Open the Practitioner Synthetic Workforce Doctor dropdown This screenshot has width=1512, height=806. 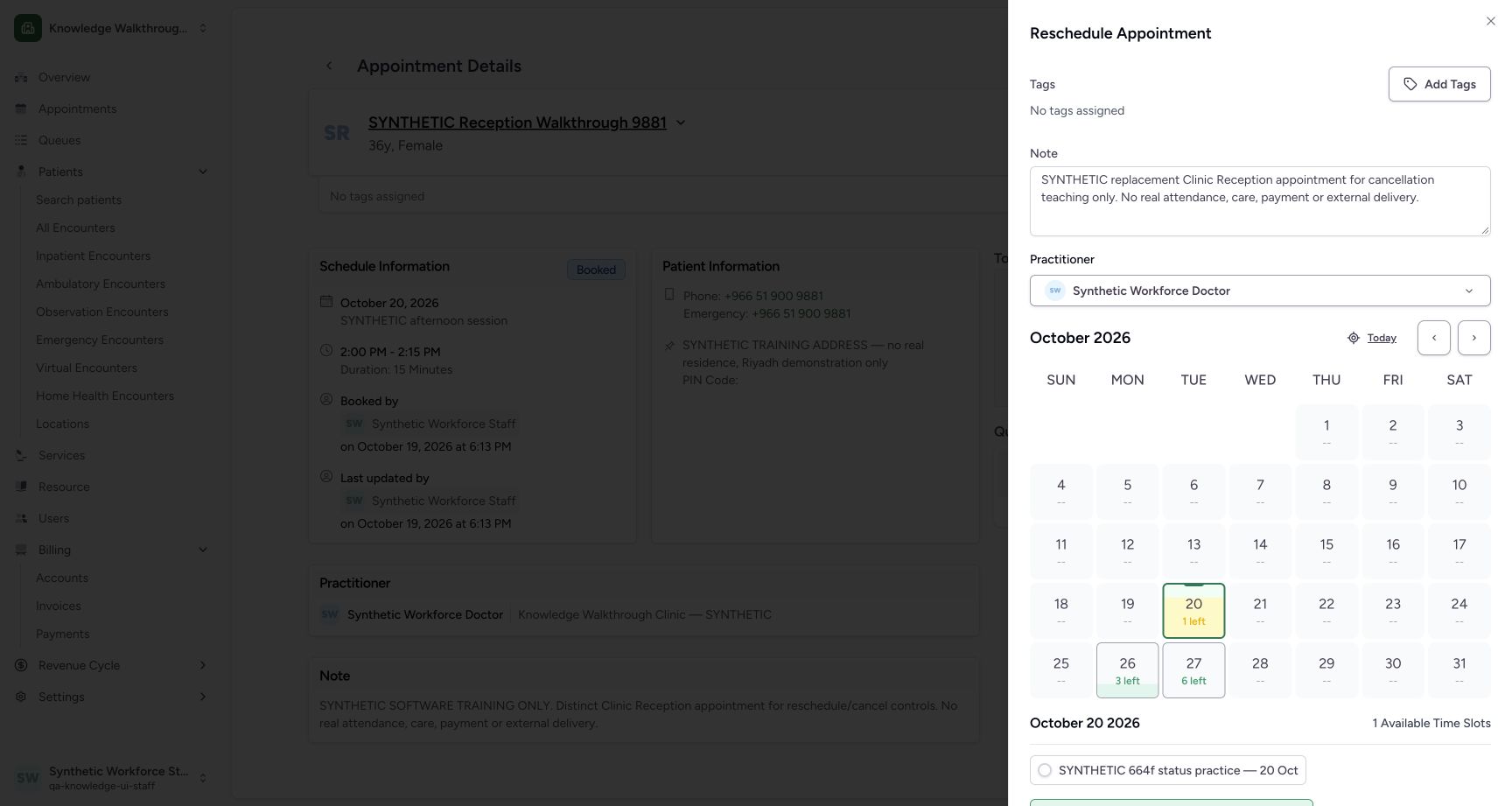(1260, 291)
